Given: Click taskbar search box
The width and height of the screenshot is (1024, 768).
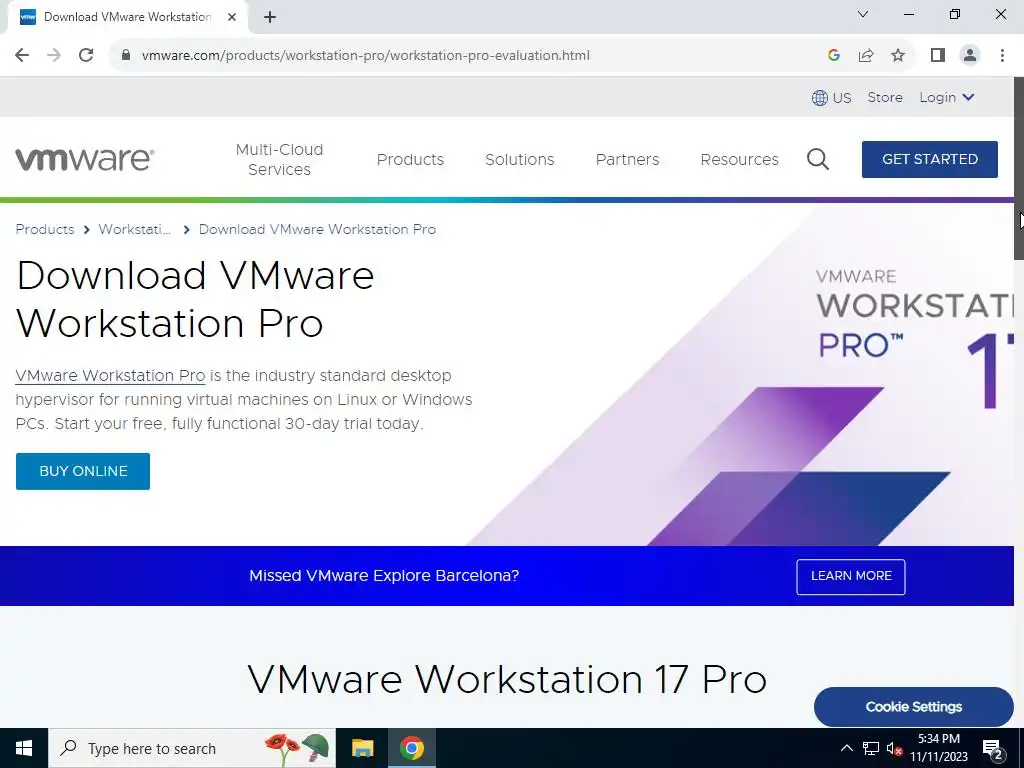Looking at the screenshot, I should coord(192,748).
